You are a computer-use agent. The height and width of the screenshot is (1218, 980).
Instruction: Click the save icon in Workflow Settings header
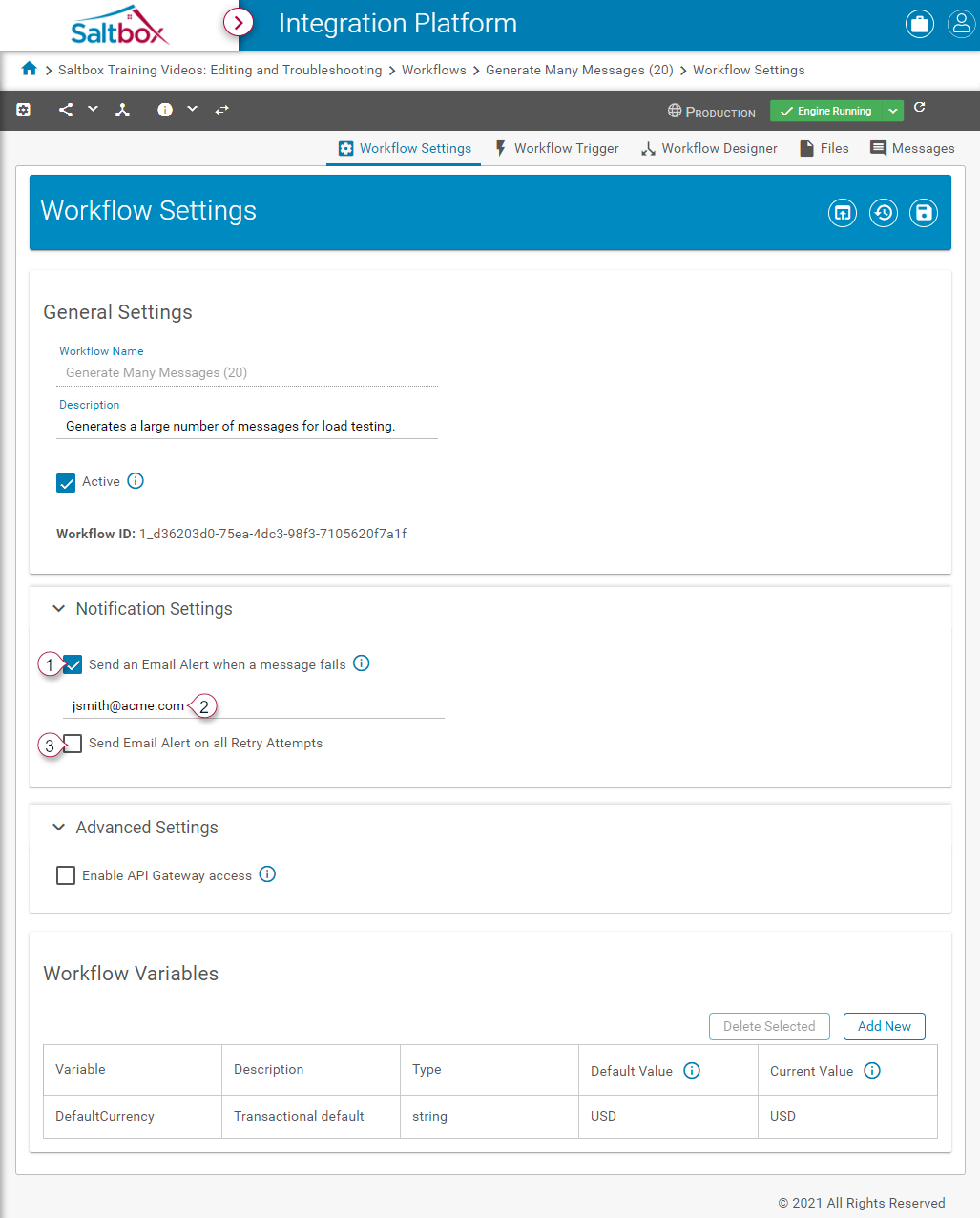(924, 213)
